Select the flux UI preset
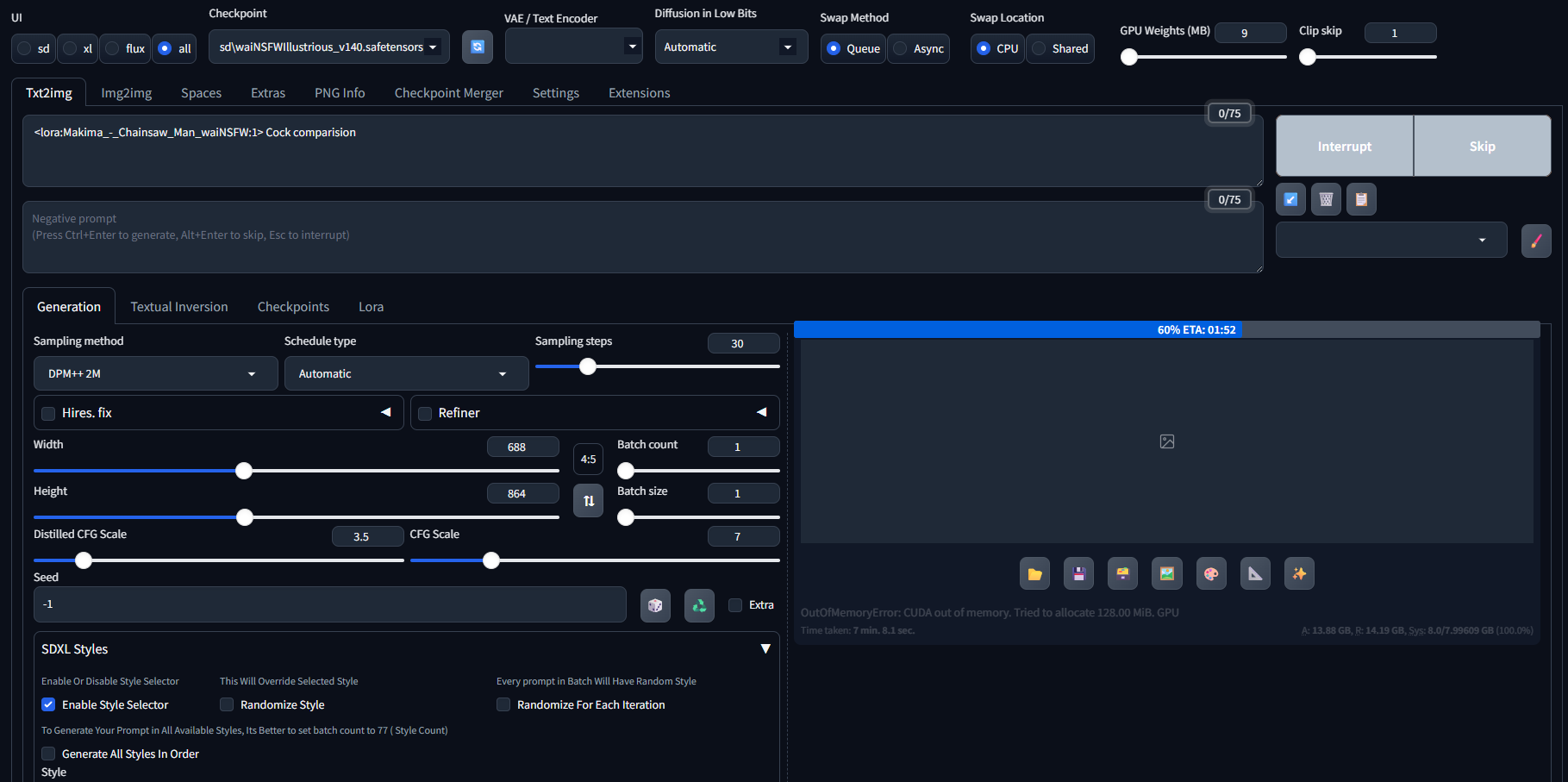The width and height of the screenshot is (1568, 782). click(x=125, y=48)
